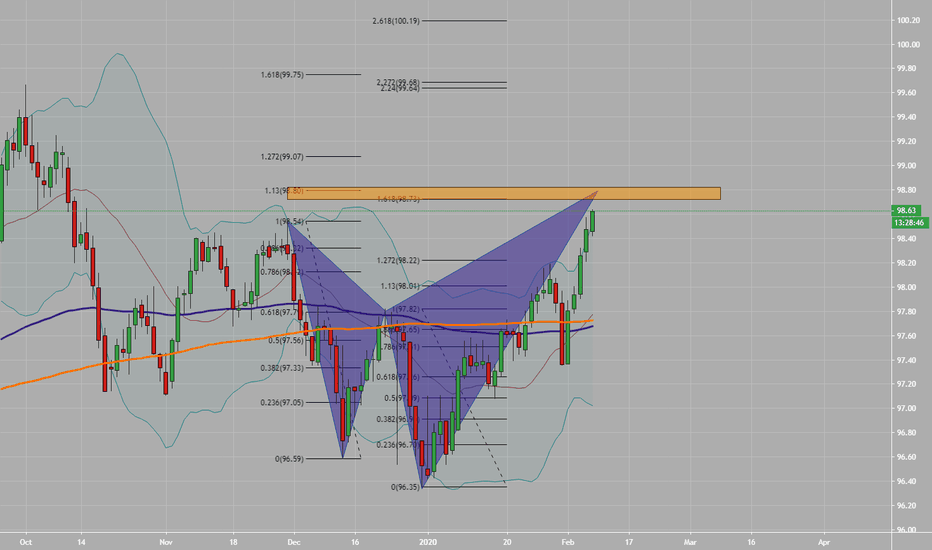Click the 14 date label after Oct
This screenshot has width=932, height=550.
pyautogui.click(x=81, y=542)
